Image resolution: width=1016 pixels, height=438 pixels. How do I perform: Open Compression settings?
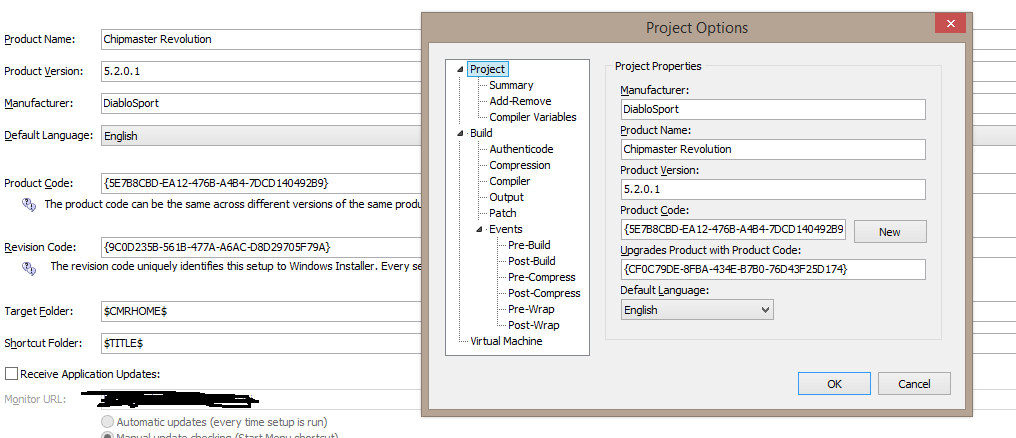point(520,165)
